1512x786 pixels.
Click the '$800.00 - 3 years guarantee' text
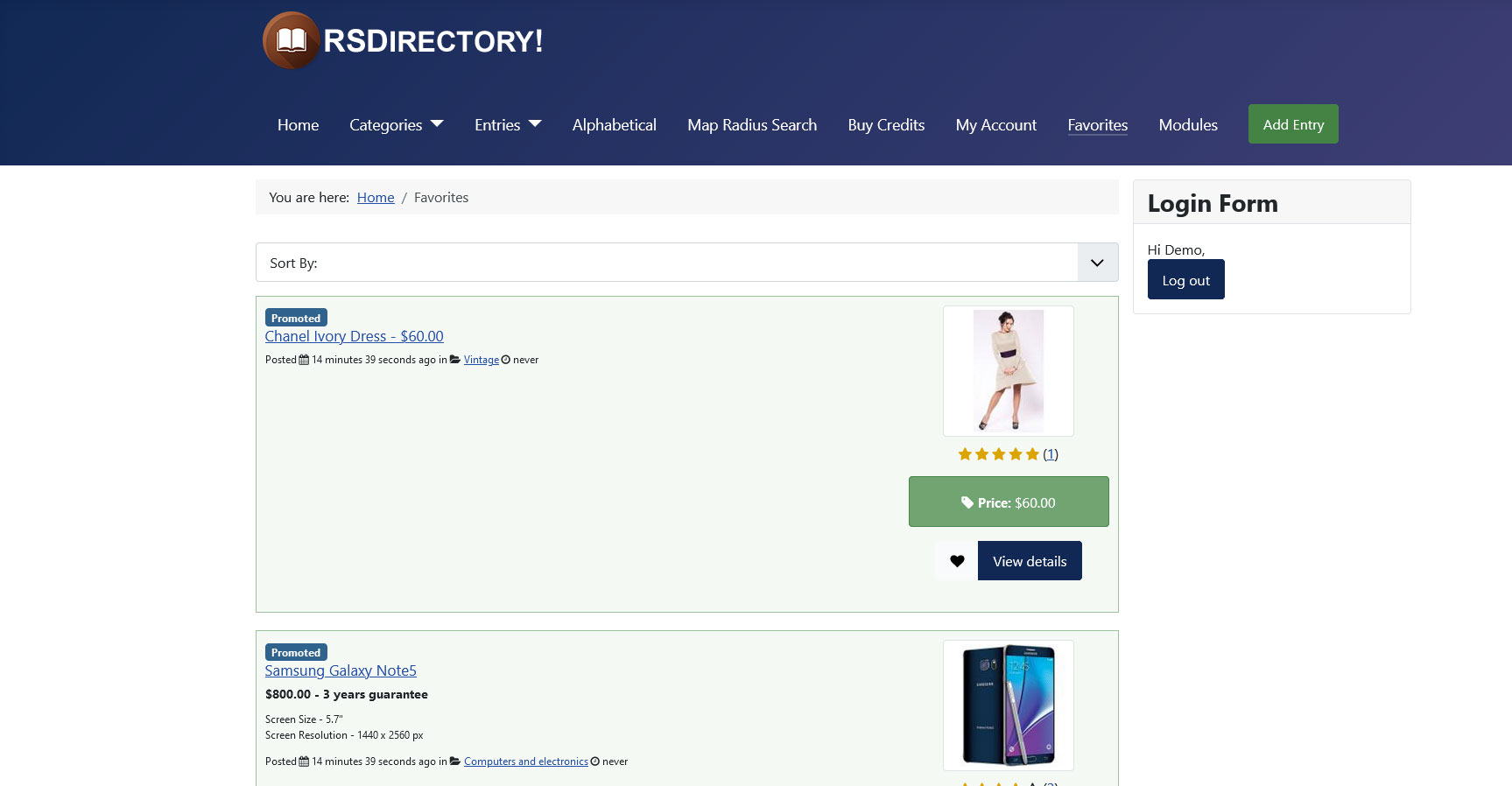point(347,694)
